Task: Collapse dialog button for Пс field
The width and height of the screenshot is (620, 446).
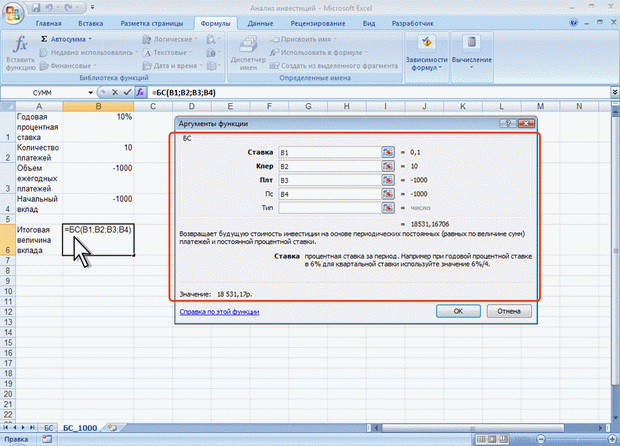Action: pos(388,194)
